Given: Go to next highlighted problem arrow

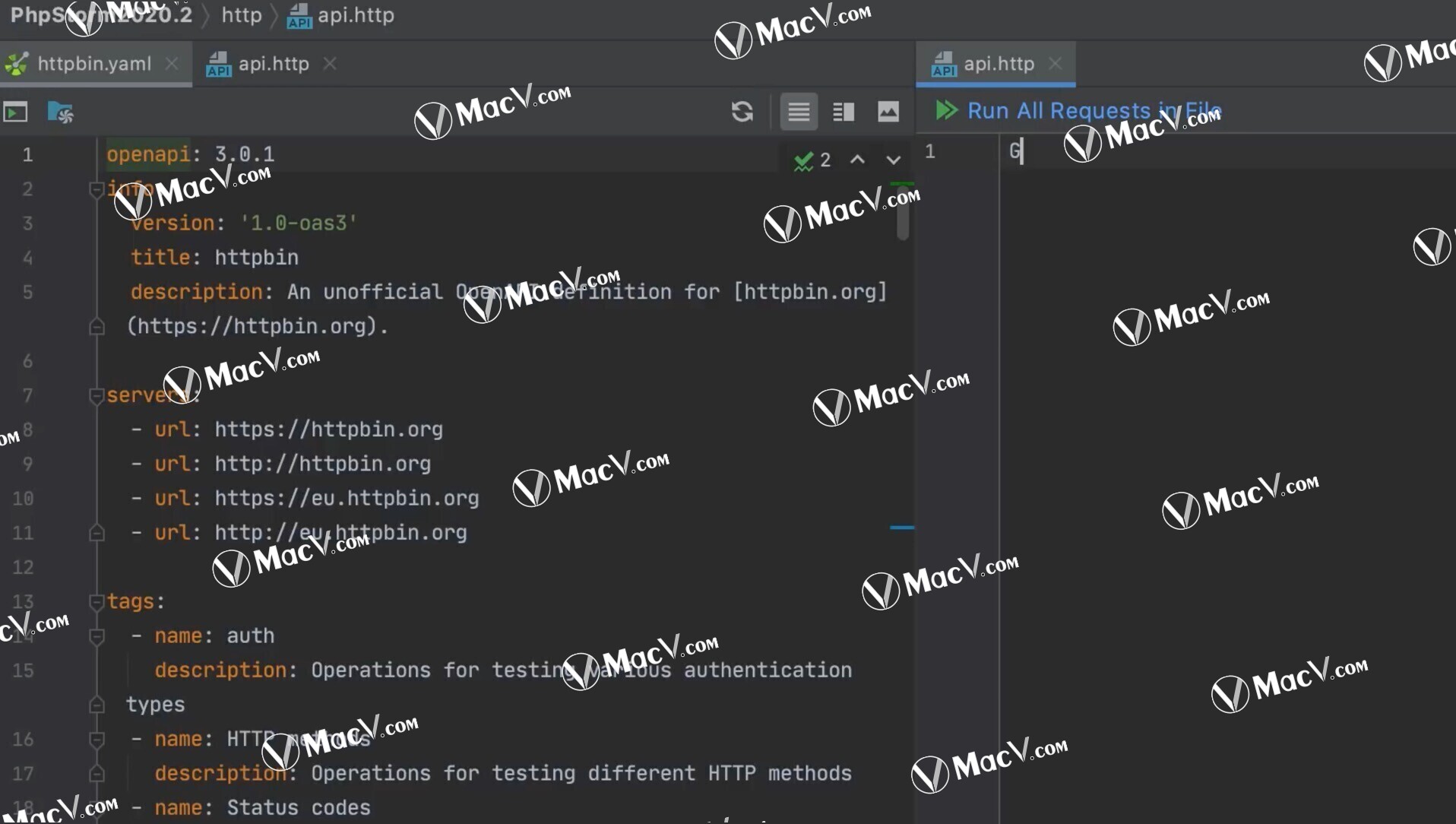Looking at the screenshot, I should [894, 160].
